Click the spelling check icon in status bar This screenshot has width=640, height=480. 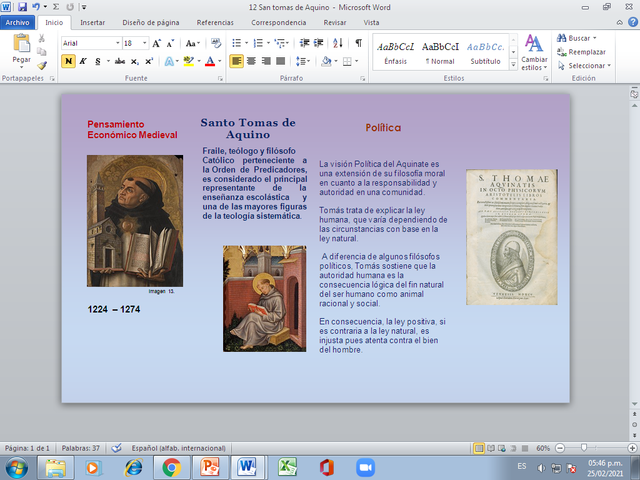click(x=116, y=448)
